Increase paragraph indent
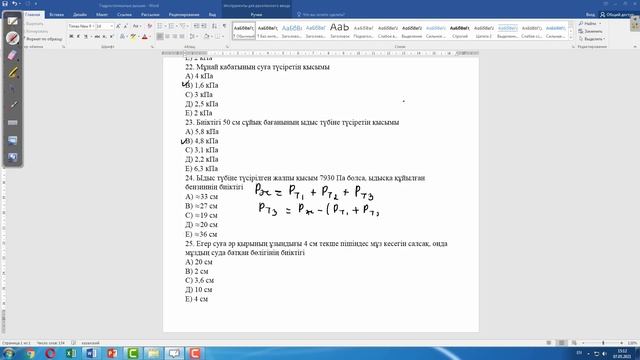The width and height of the screenshot is (640, 360). [x=204, y=26]
